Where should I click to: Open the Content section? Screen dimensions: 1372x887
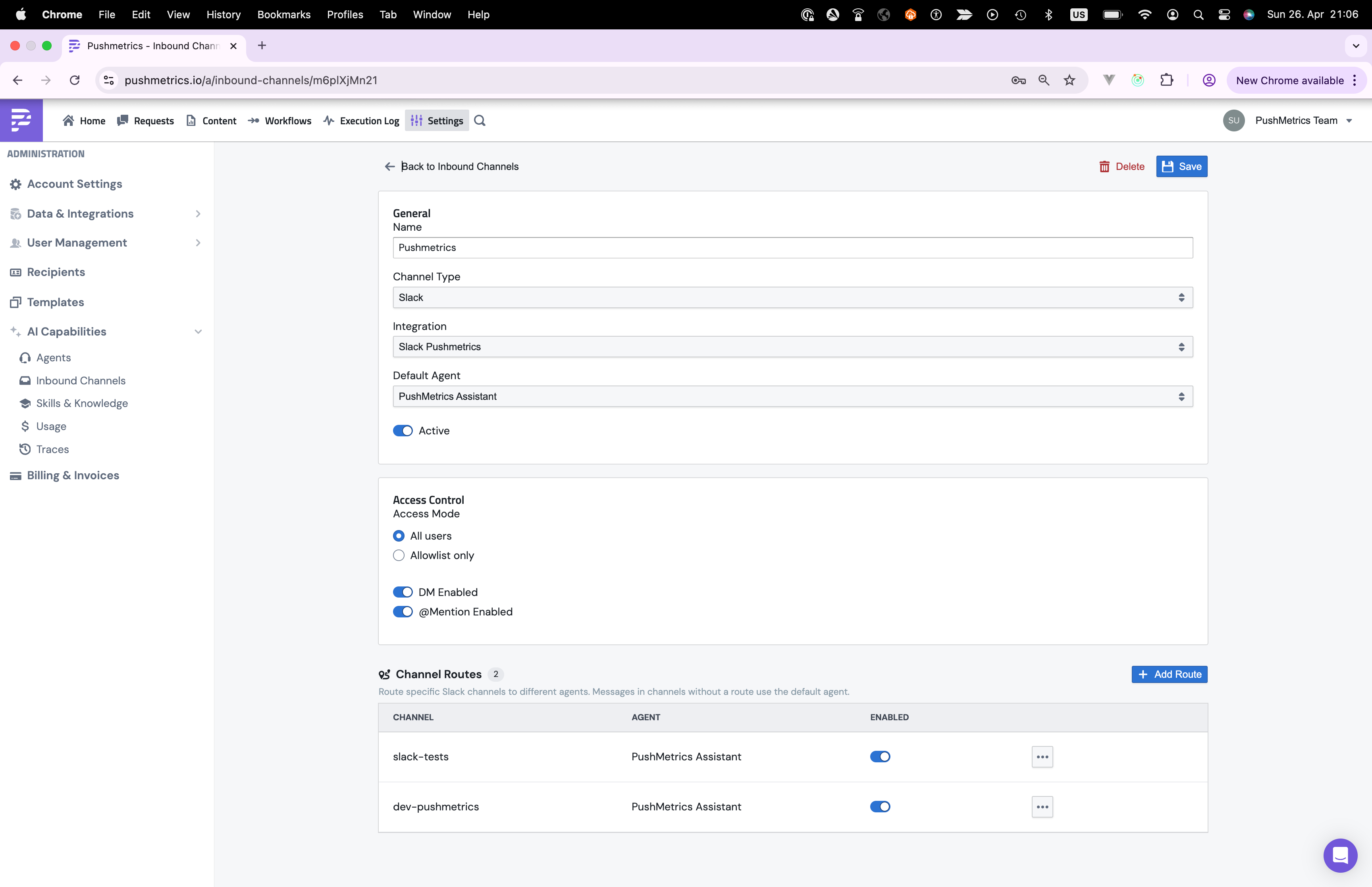click(211, 120)
